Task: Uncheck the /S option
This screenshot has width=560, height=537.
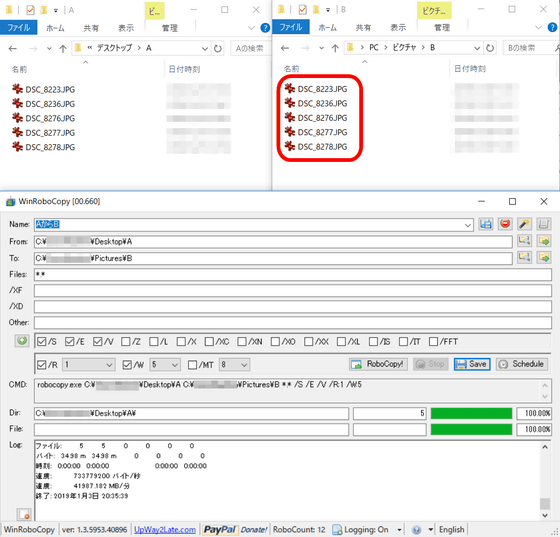Action: (x=41, y=342)
